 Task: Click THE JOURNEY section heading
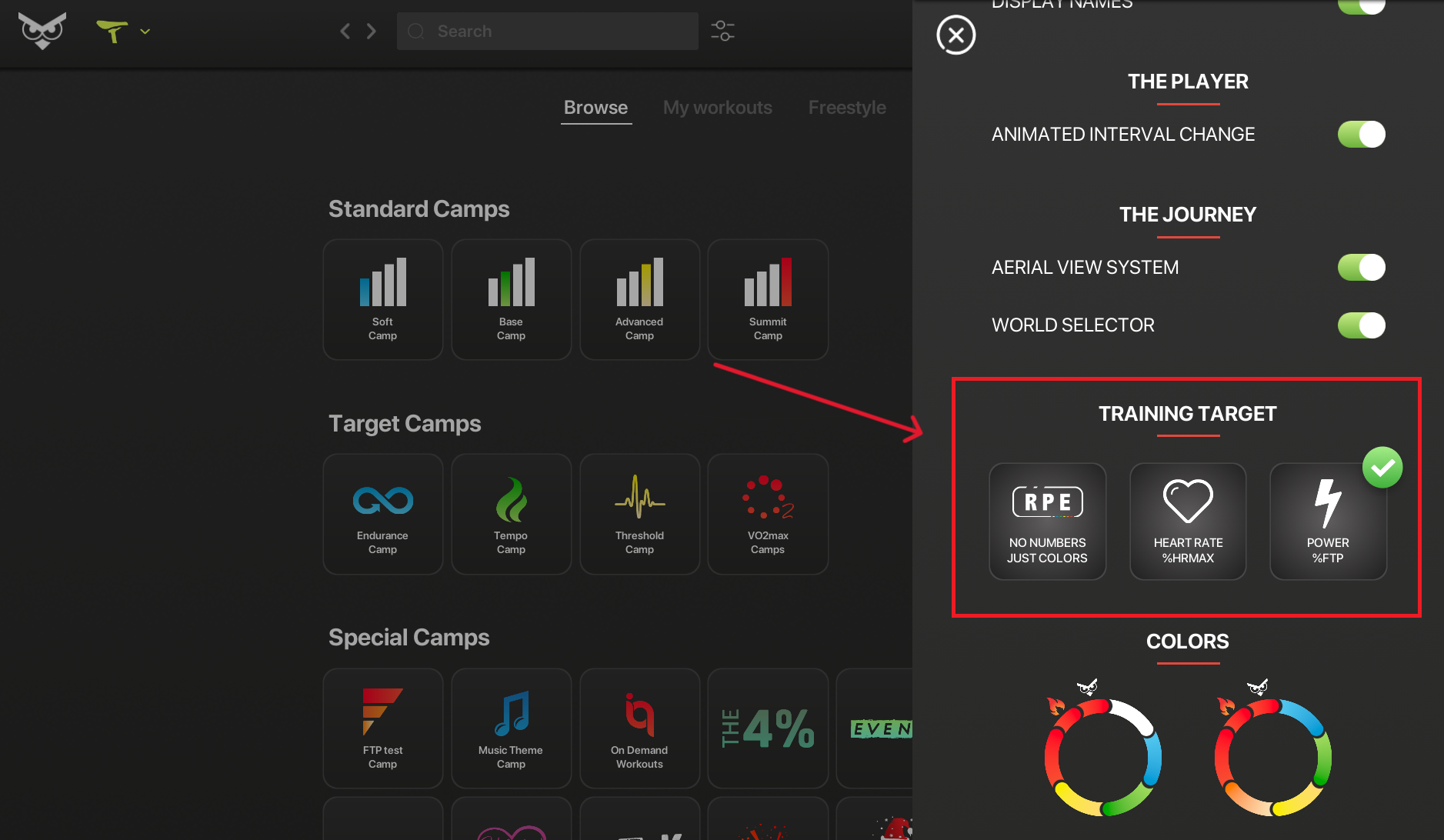(1188, 215)
